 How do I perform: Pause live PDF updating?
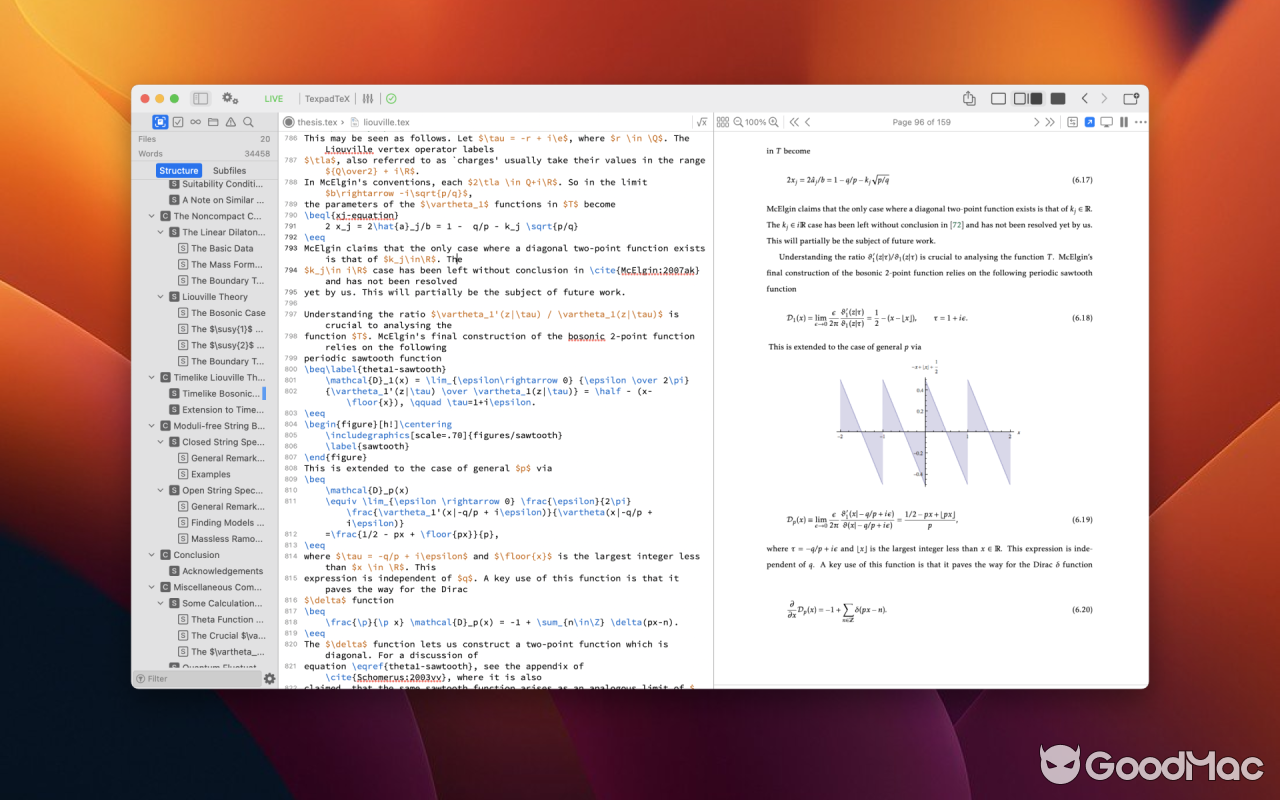(1122, 122)
